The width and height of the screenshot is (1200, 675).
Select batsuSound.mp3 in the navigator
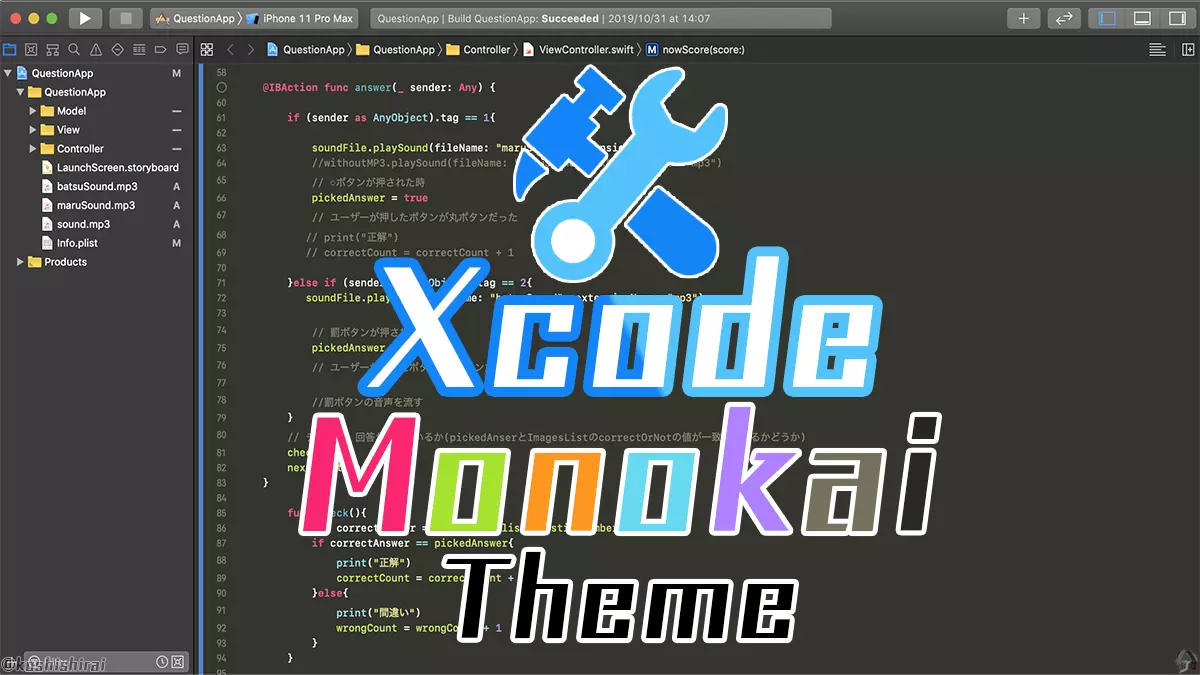click(98, 186)
